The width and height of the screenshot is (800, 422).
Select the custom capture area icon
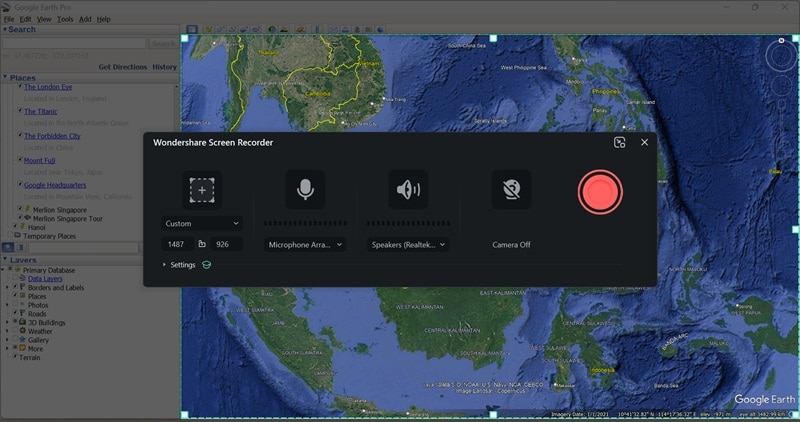click(202, 190)
